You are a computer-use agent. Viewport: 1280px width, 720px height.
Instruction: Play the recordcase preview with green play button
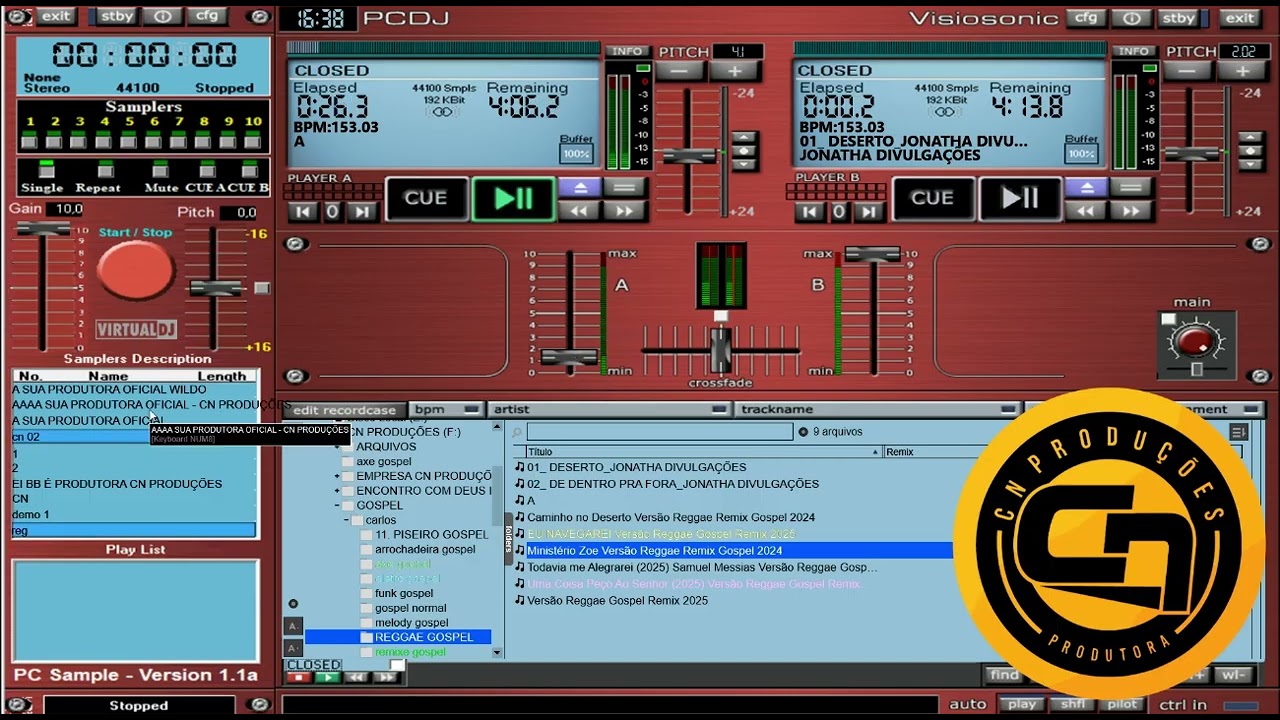coord(327,677)
